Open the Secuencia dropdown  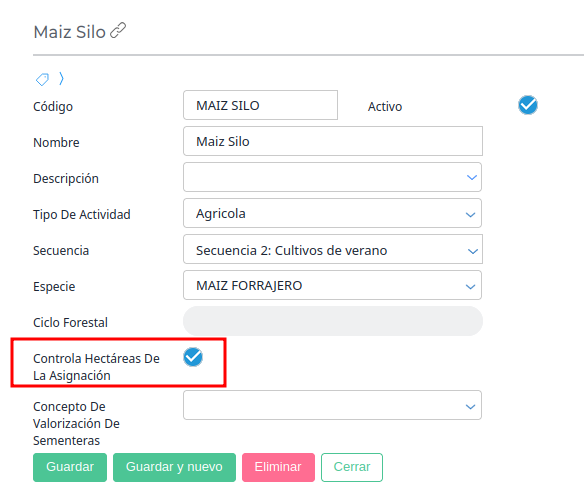coord(333,249)
